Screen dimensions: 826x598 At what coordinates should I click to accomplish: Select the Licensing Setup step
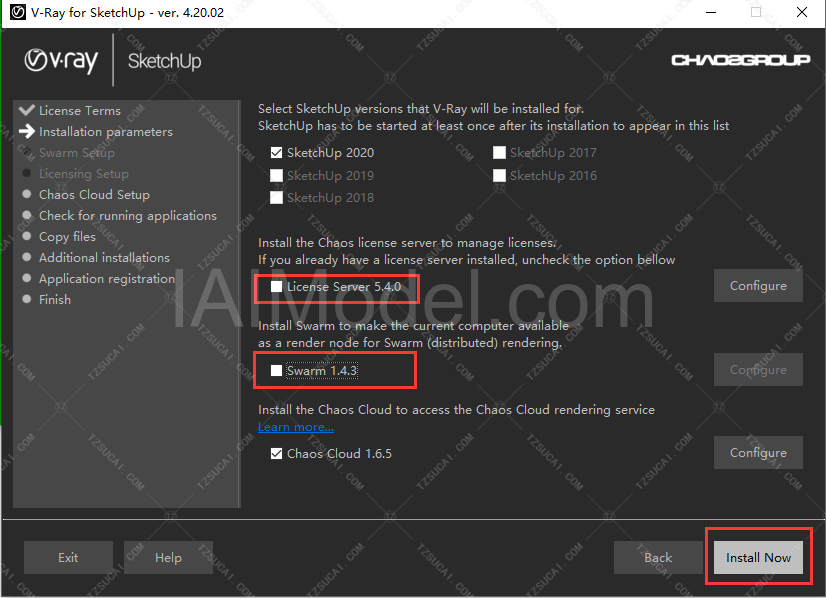tap(84, 173)
